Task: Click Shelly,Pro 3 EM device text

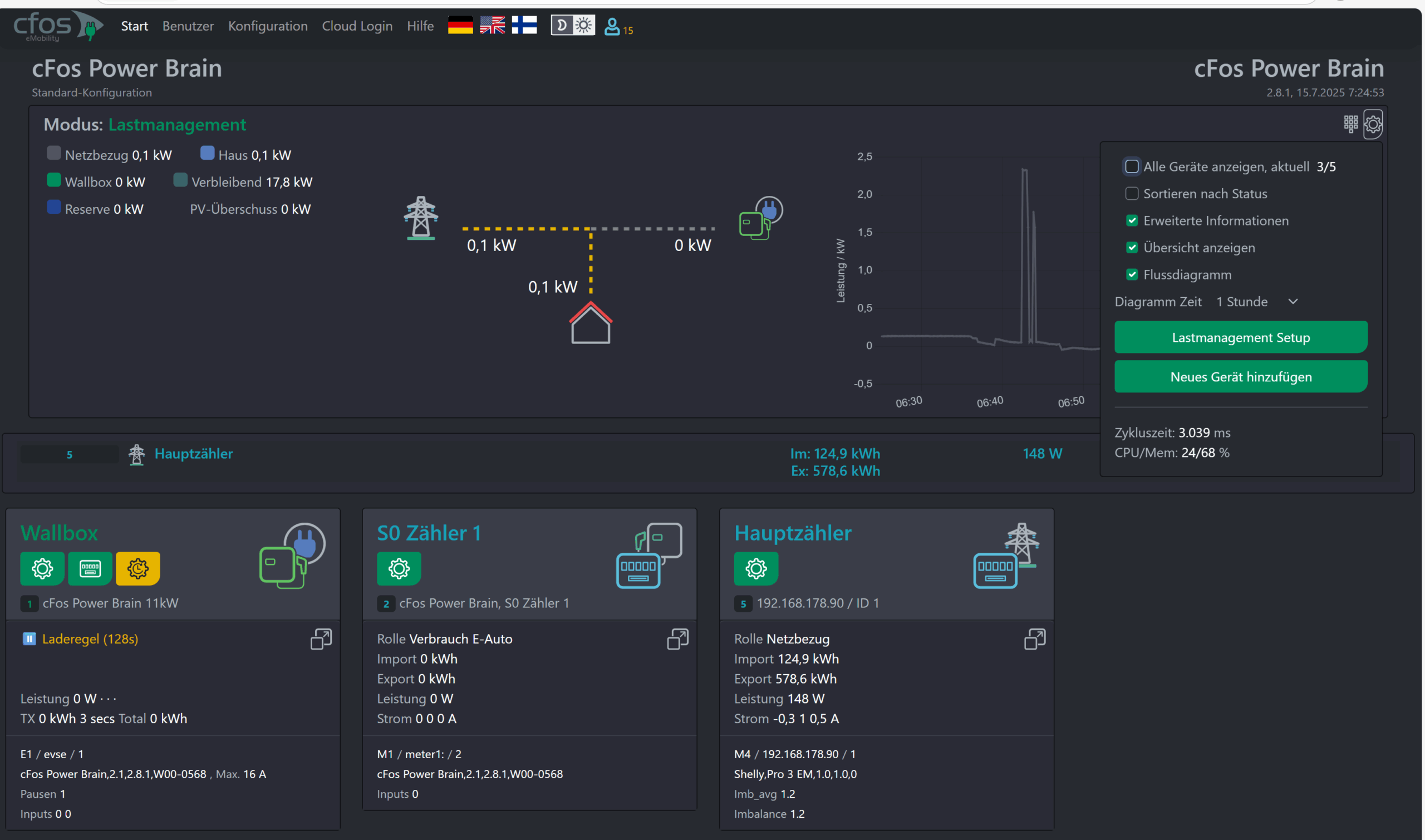Action: 795,774
